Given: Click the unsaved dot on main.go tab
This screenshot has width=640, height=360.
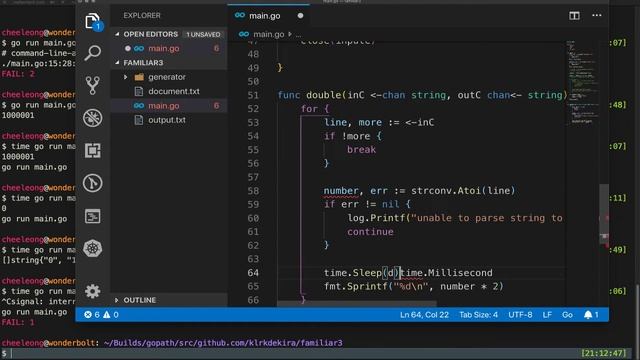Looking at the screenshot, I should point(300,16).
